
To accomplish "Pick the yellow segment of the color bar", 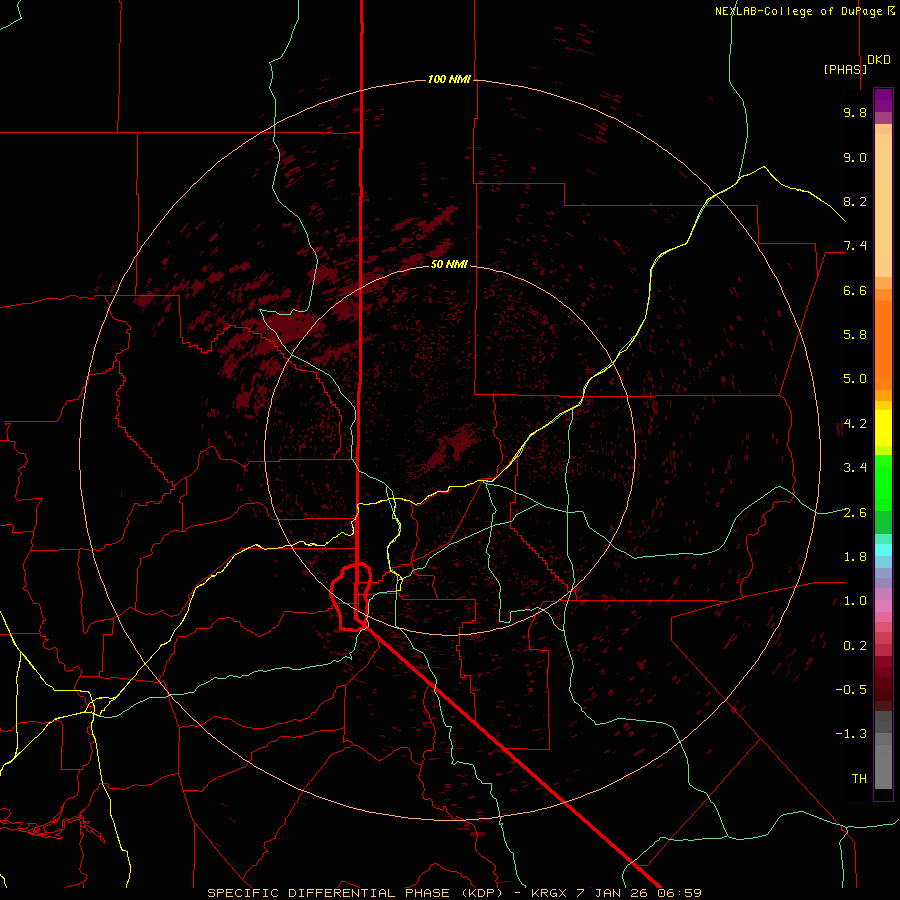I will click(x=883, y=428).
